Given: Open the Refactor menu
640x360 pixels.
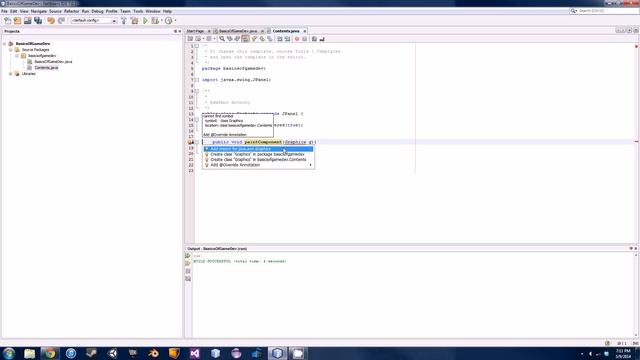Looking at the screenshot, I should point(71,11).
